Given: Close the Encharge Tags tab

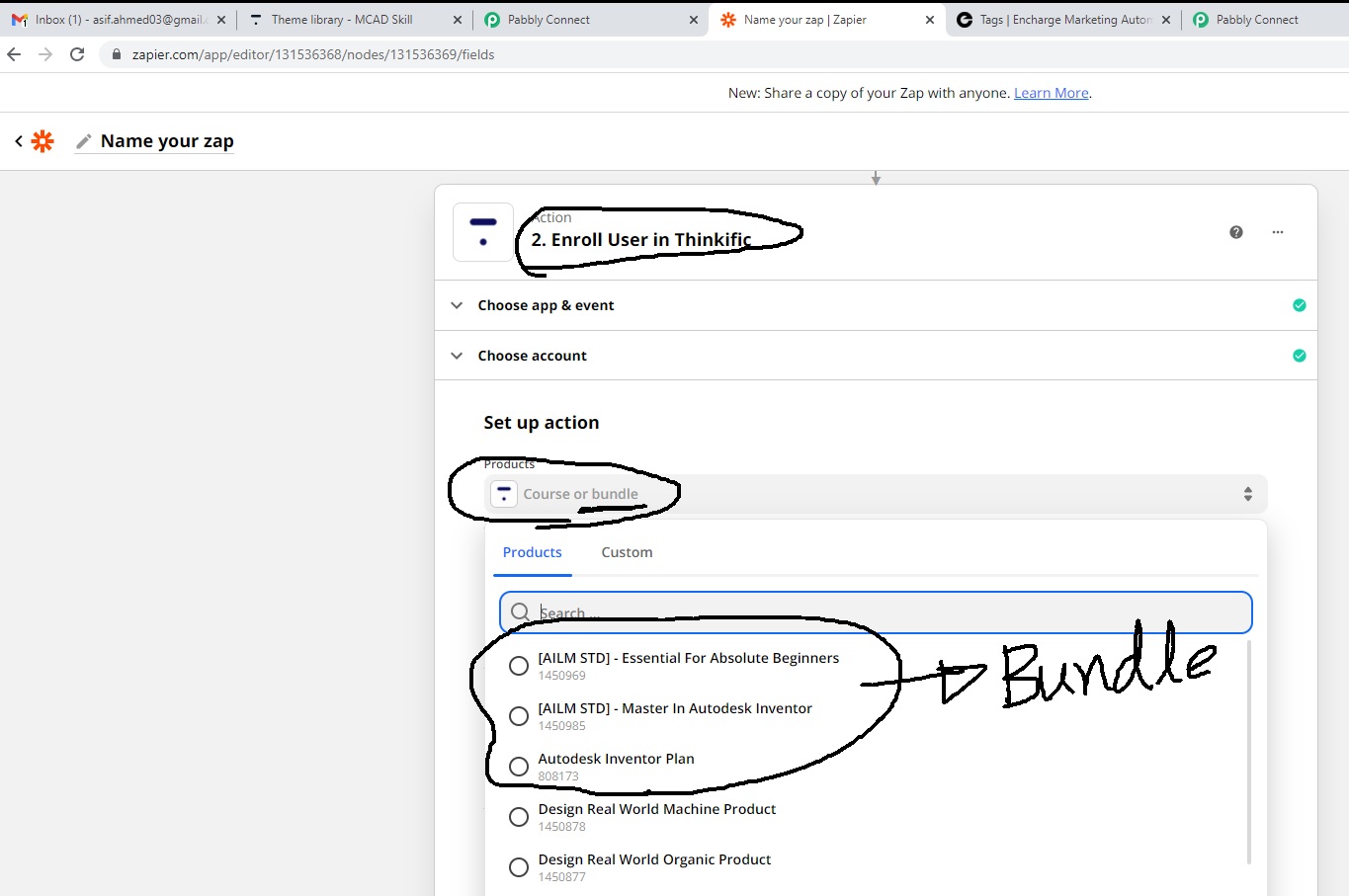Looking at the screenshot, I should tap(1166, 20).
